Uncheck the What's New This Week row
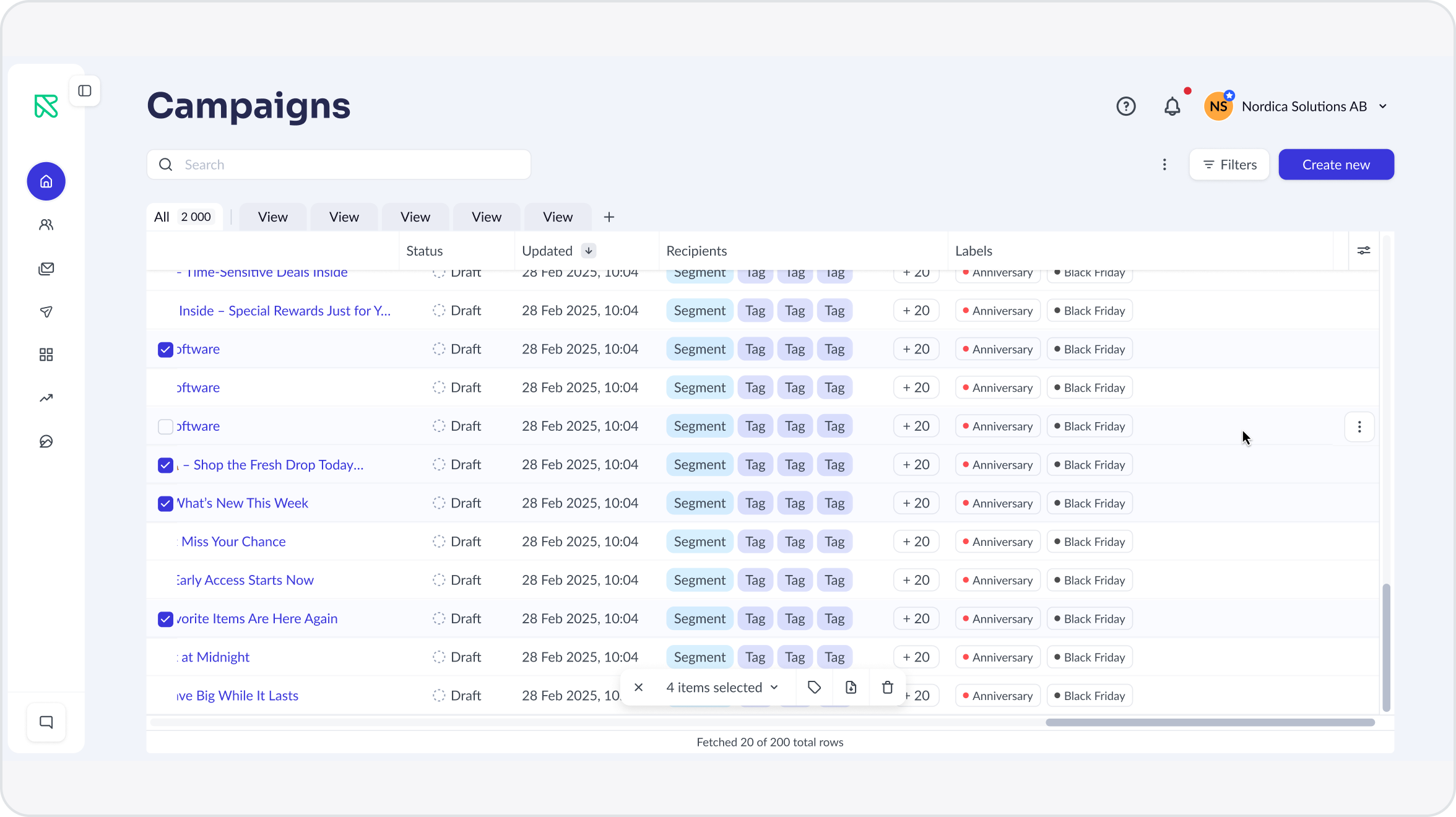1456x817 pixels. coord(165,503)
